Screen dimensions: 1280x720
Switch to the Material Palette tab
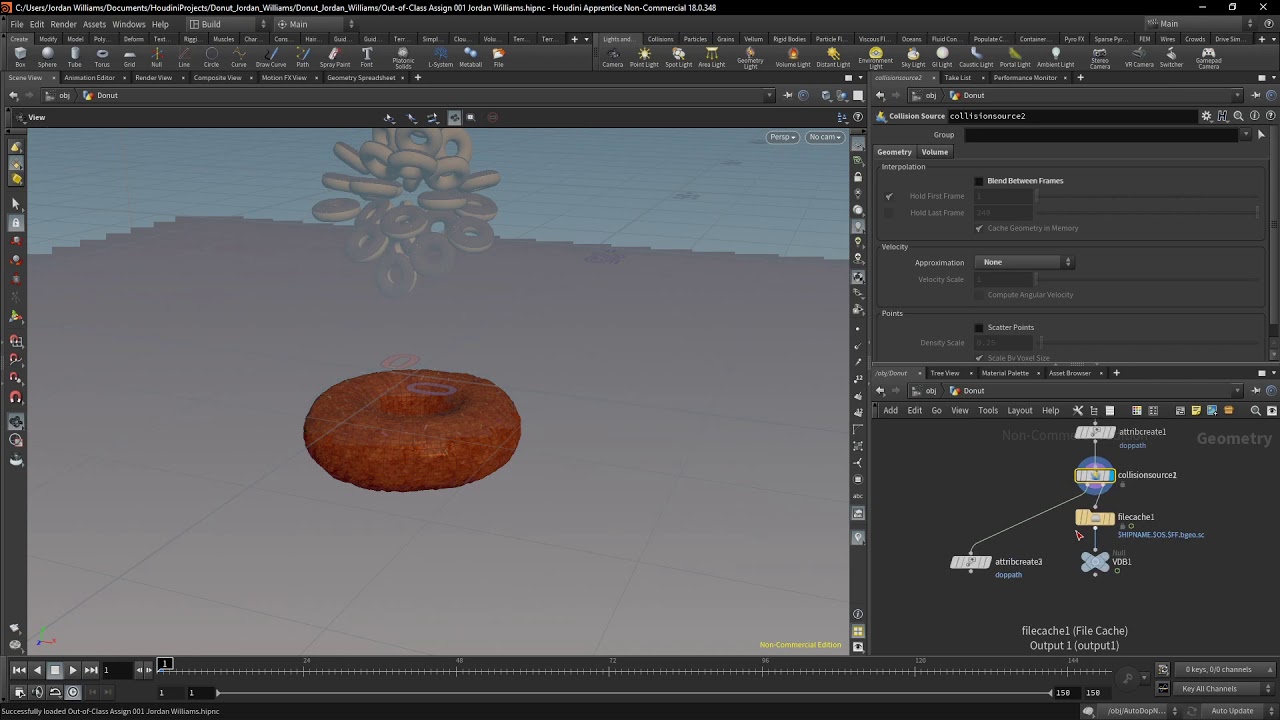[x=1005, y=373]
